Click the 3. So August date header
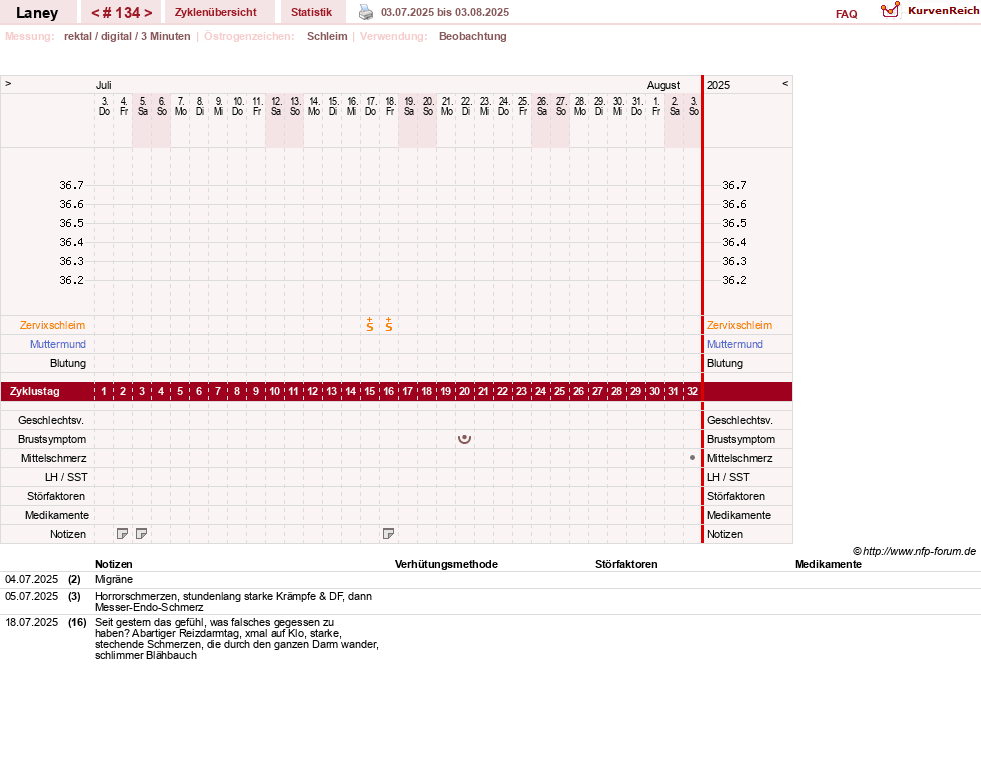The width and height of the screenshot is (981, 760). (x=693, y=106)
